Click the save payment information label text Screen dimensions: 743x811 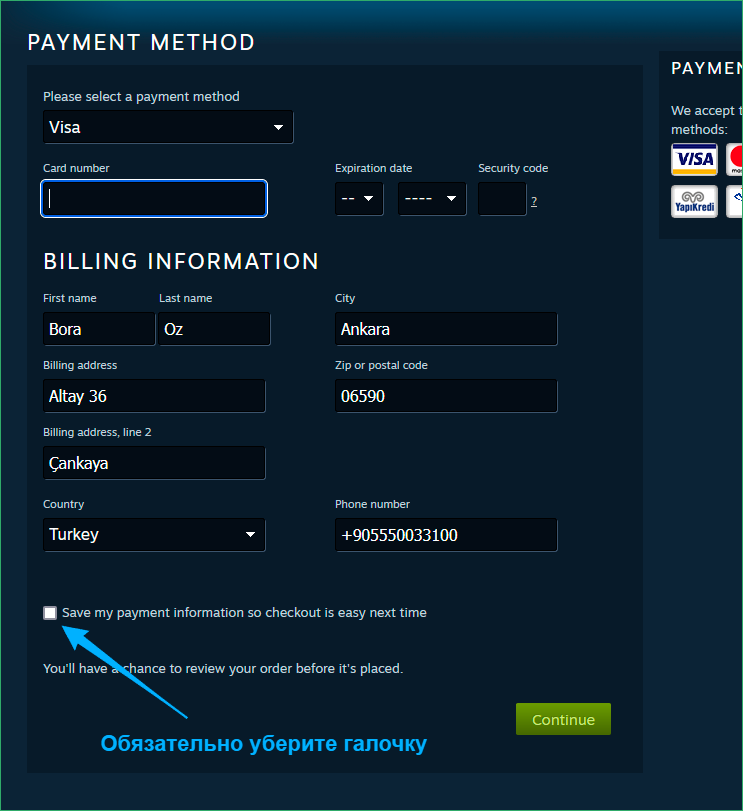244,613
